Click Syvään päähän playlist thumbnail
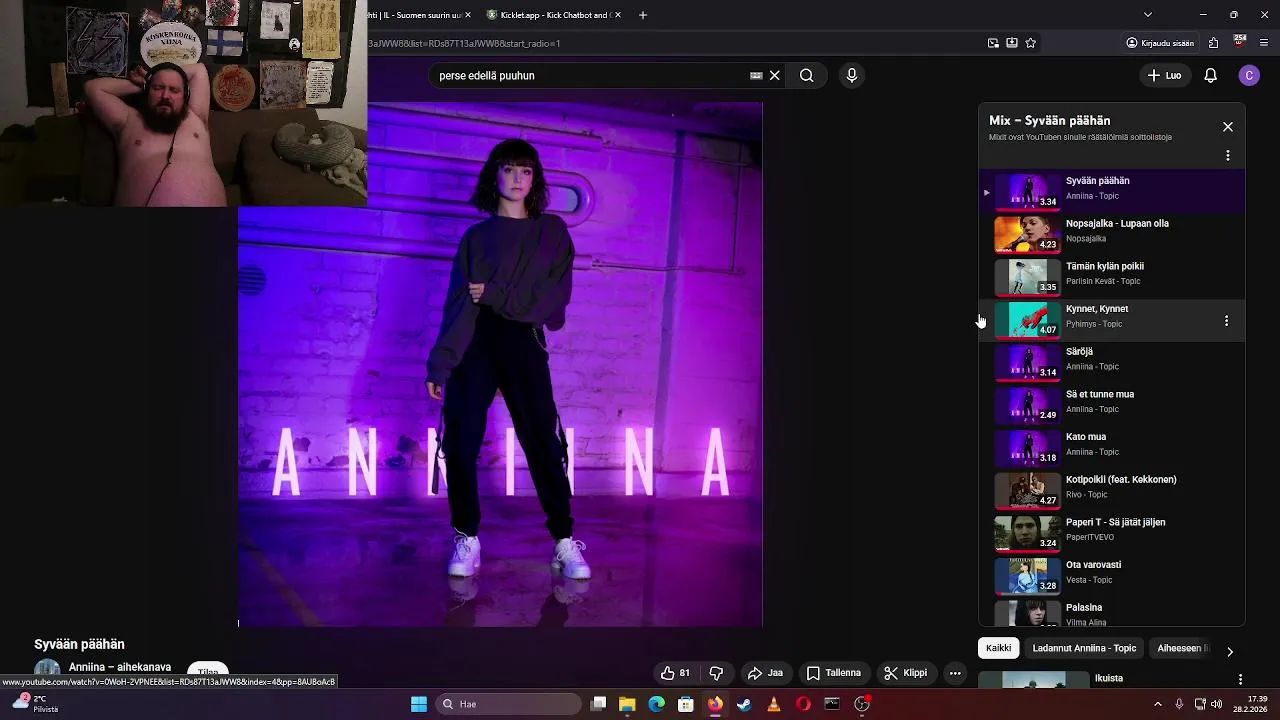Screen dimensions: 1280x720 tap(1027, 192)
